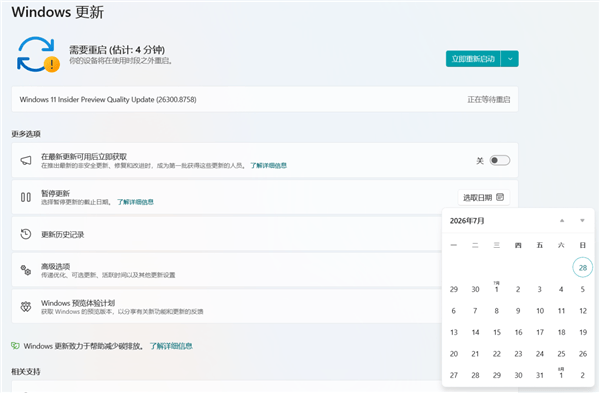Select date 5 in the calendar

click(582, 289)
